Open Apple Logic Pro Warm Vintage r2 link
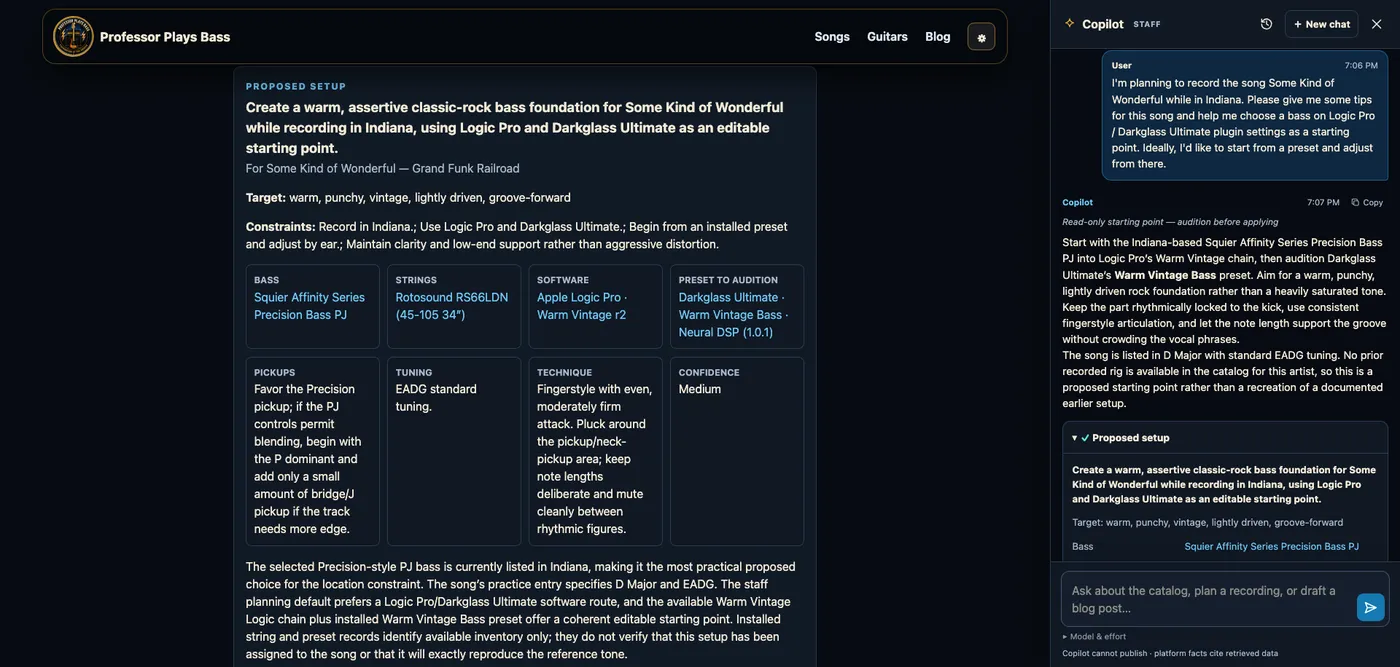 pyautogui.click(x=582, y=306)
